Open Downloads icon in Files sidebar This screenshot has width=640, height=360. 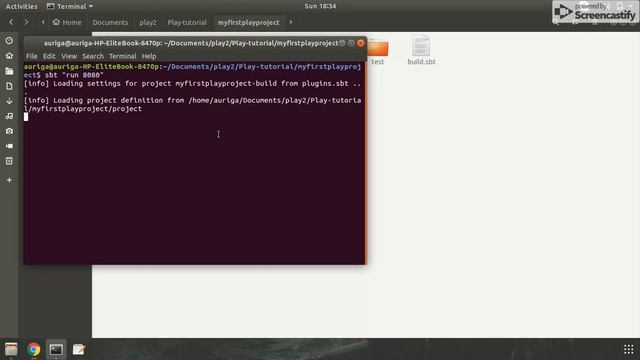pos(9,101)
